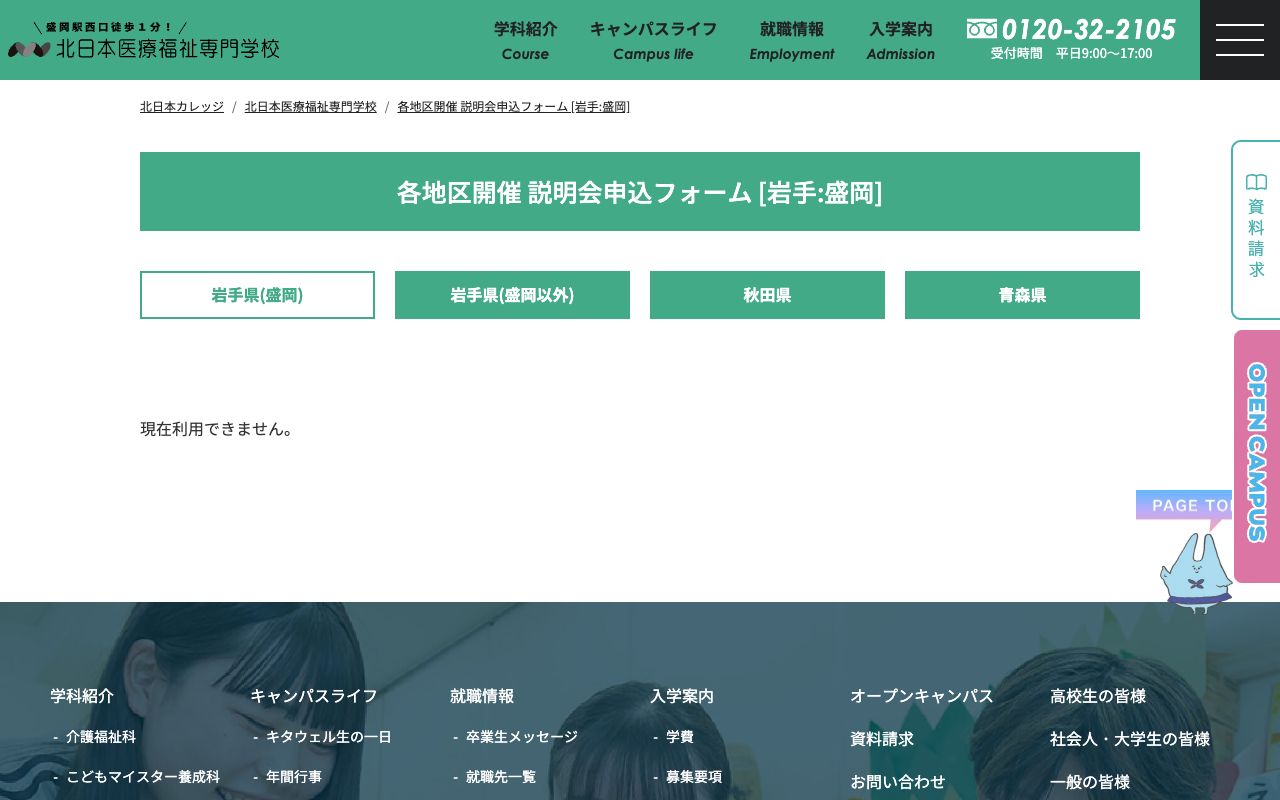Click the green page title banner
Viewport: 1280px width, 800px height.
[640, 191]
